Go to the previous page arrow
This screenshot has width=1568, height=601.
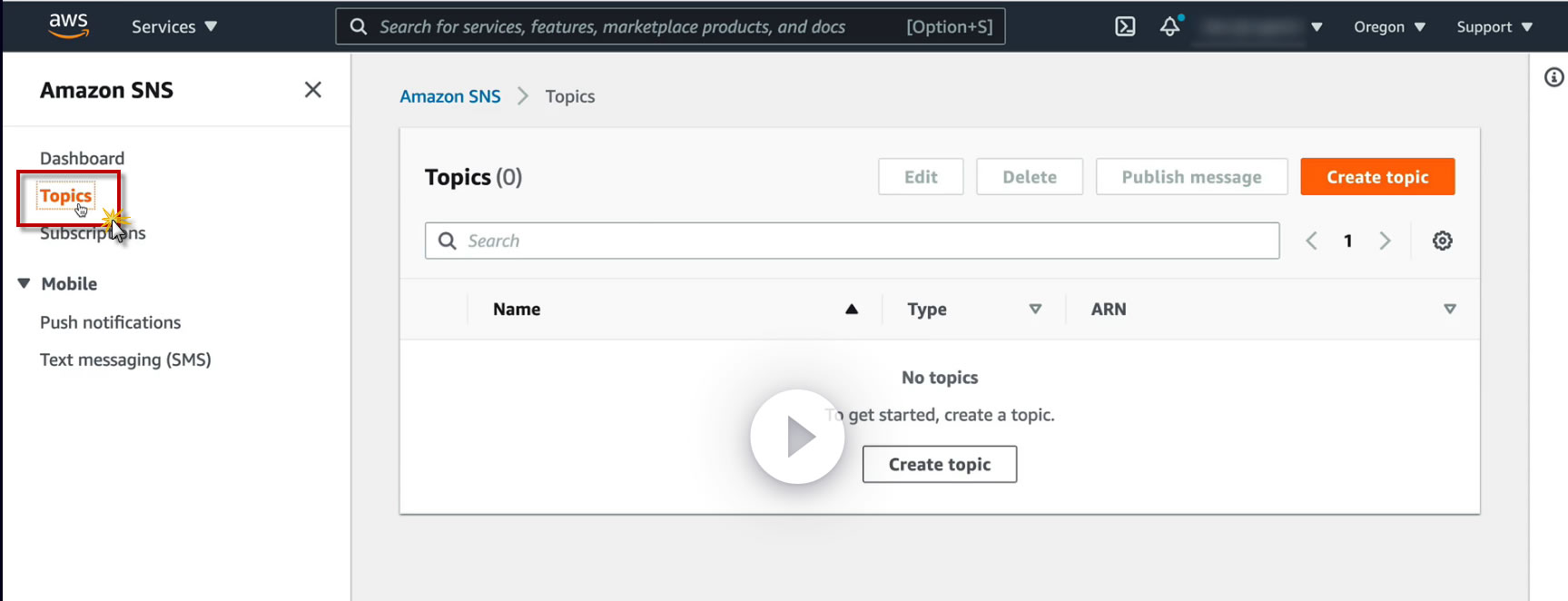[1311, 241]
